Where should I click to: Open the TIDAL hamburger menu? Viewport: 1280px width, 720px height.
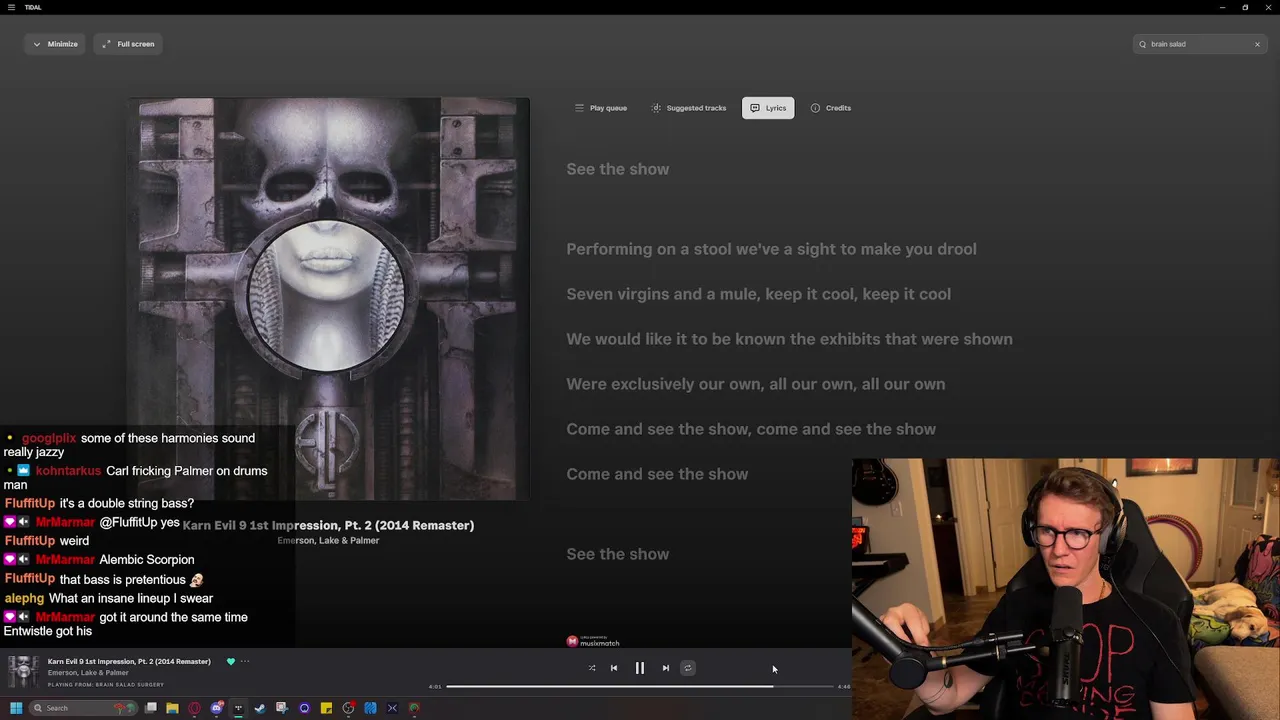point(12,7)
